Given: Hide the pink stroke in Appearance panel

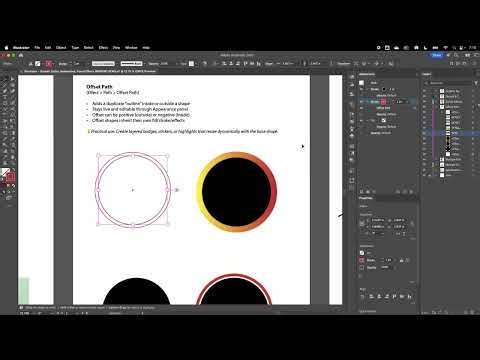Looking at the screenshot, I should click(x=362, y=102).
